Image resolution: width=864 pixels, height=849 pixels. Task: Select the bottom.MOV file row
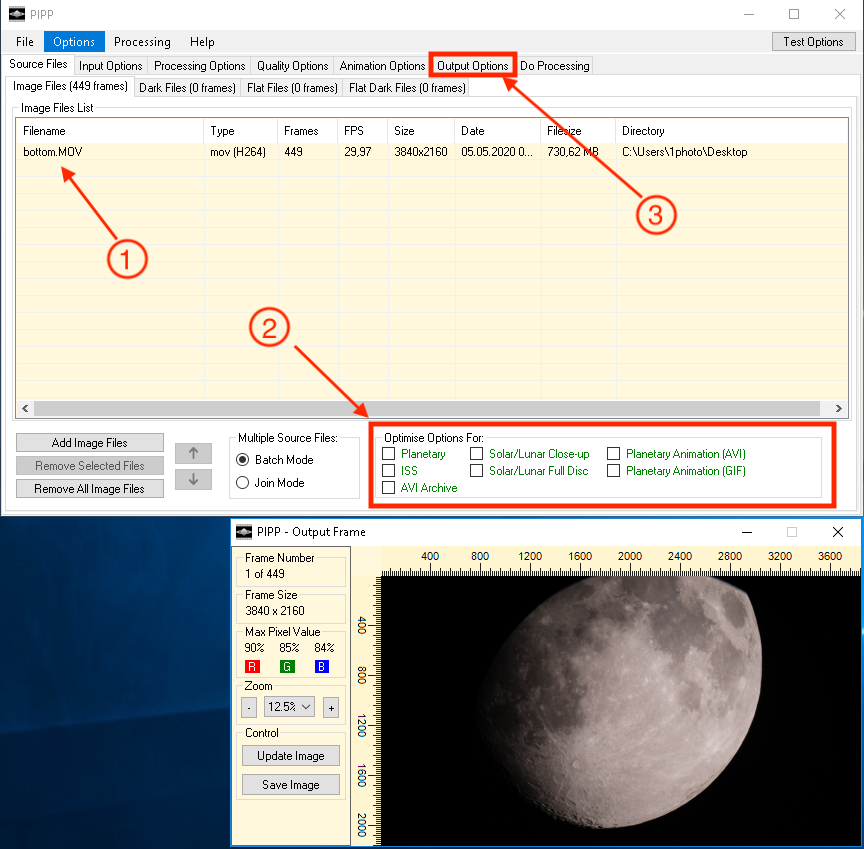[54, 152]
